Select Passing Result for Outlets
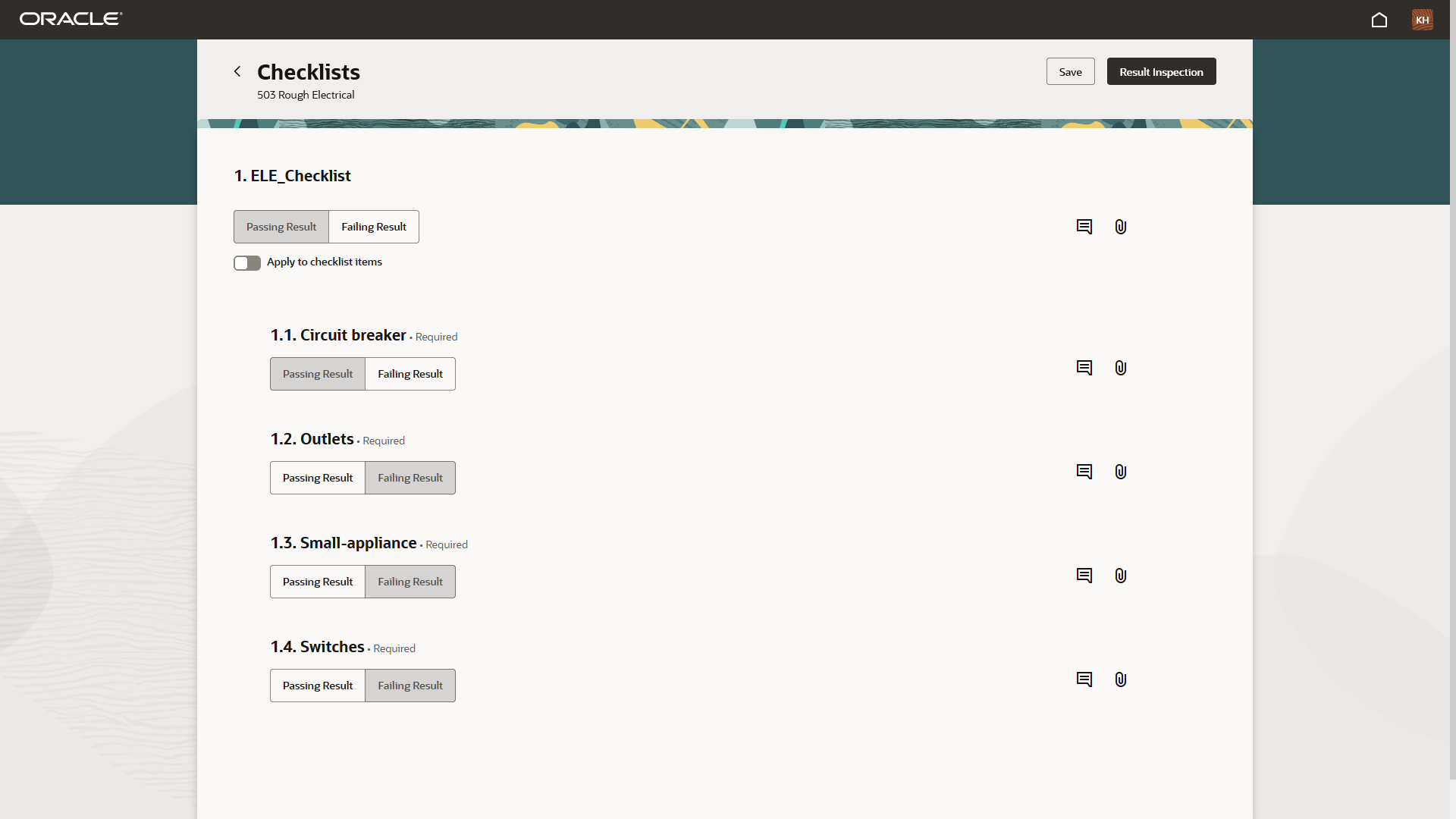This screenshot has height=819, width=1456. [318, 477]
